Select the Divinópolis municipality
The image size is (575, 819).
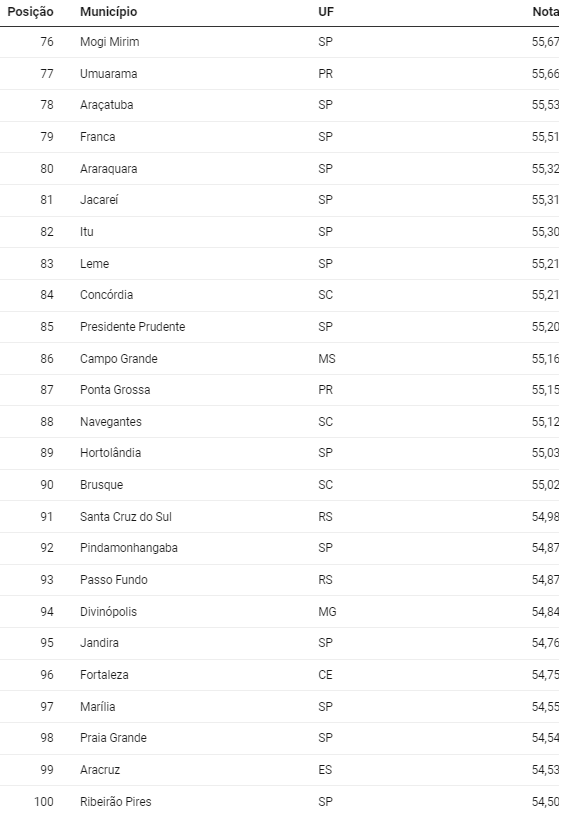click(x=109, y=612)
